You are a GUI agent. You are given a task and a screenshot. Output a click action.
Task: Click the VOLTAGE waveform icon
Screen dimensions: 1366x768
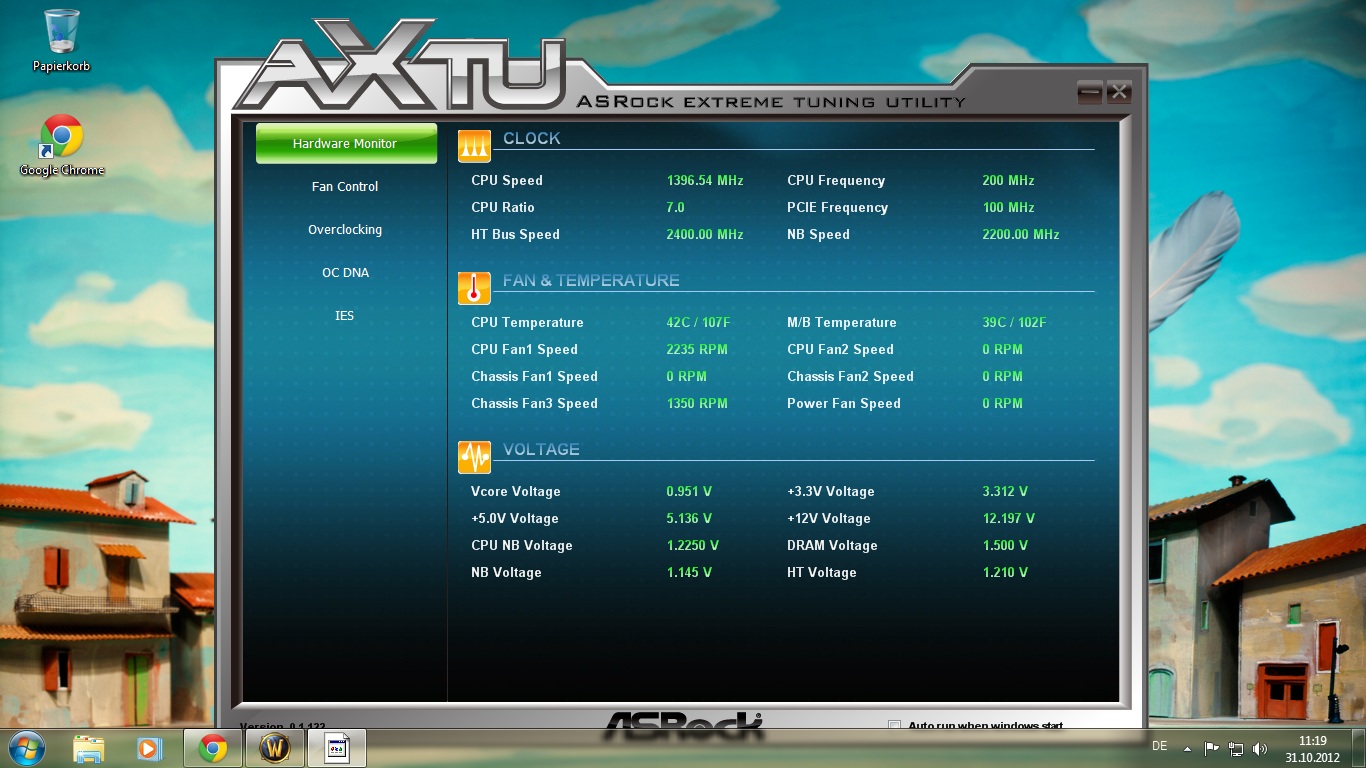(474, 457)
